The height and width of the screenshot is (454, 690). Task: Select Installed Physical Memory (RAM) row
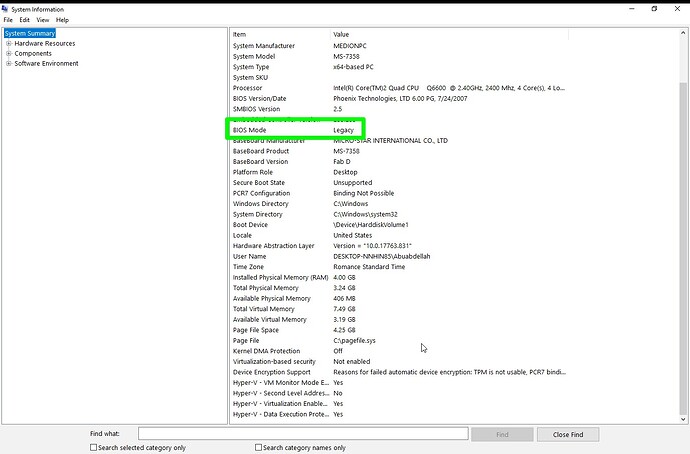tap(400, 277)
